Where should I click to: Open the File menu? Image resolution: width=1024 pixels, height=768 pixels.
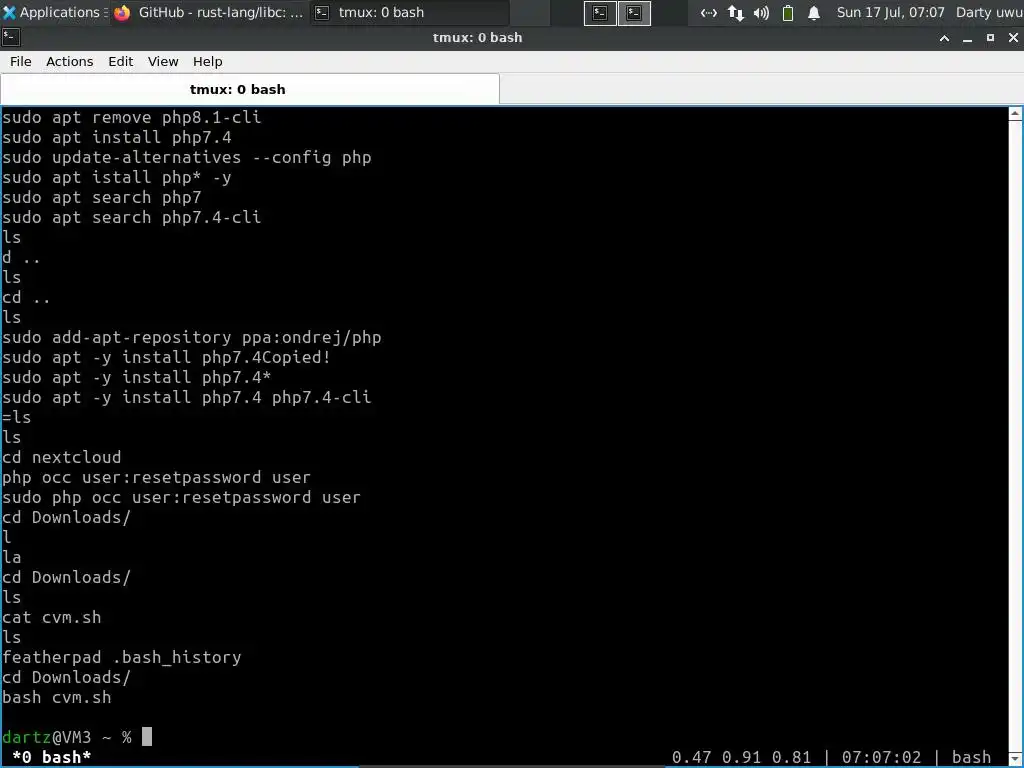click(x=20, y=61)
